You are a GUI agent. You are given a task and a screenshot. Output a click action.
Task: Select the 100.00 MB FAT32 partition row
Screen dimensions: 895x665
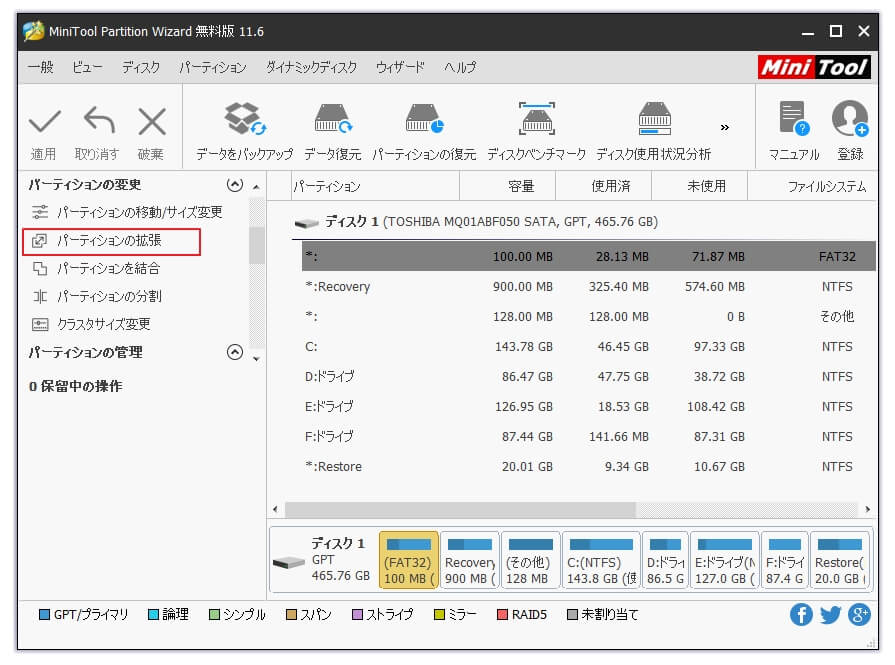588,256
